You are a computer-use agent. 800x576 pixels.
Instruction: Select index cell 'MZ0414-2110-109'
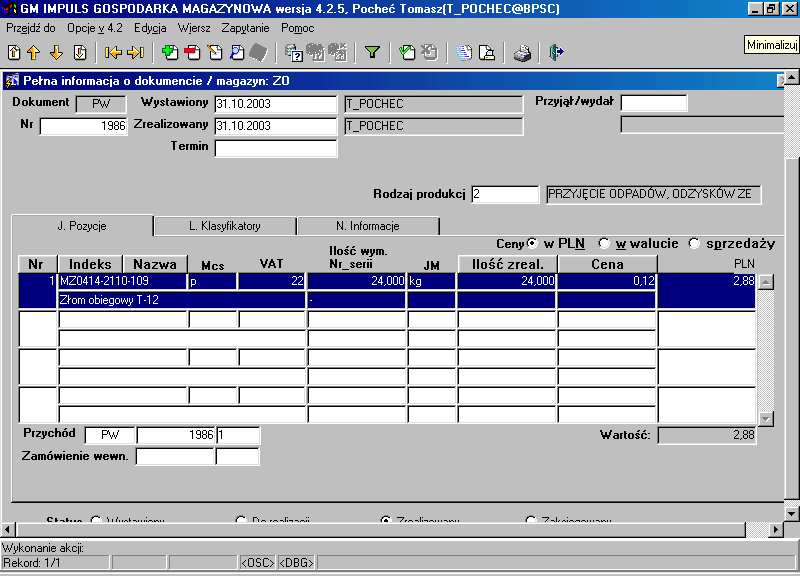[x=122, y=281]
